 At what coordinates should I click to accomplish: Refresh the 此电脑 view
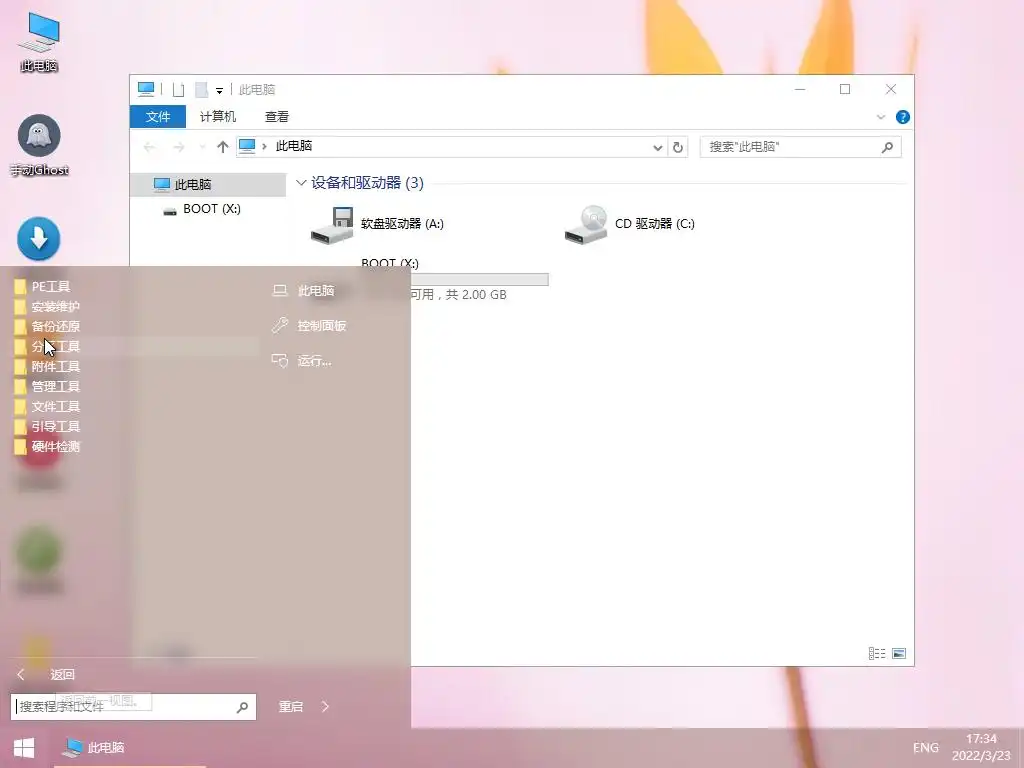coord(678,148)
